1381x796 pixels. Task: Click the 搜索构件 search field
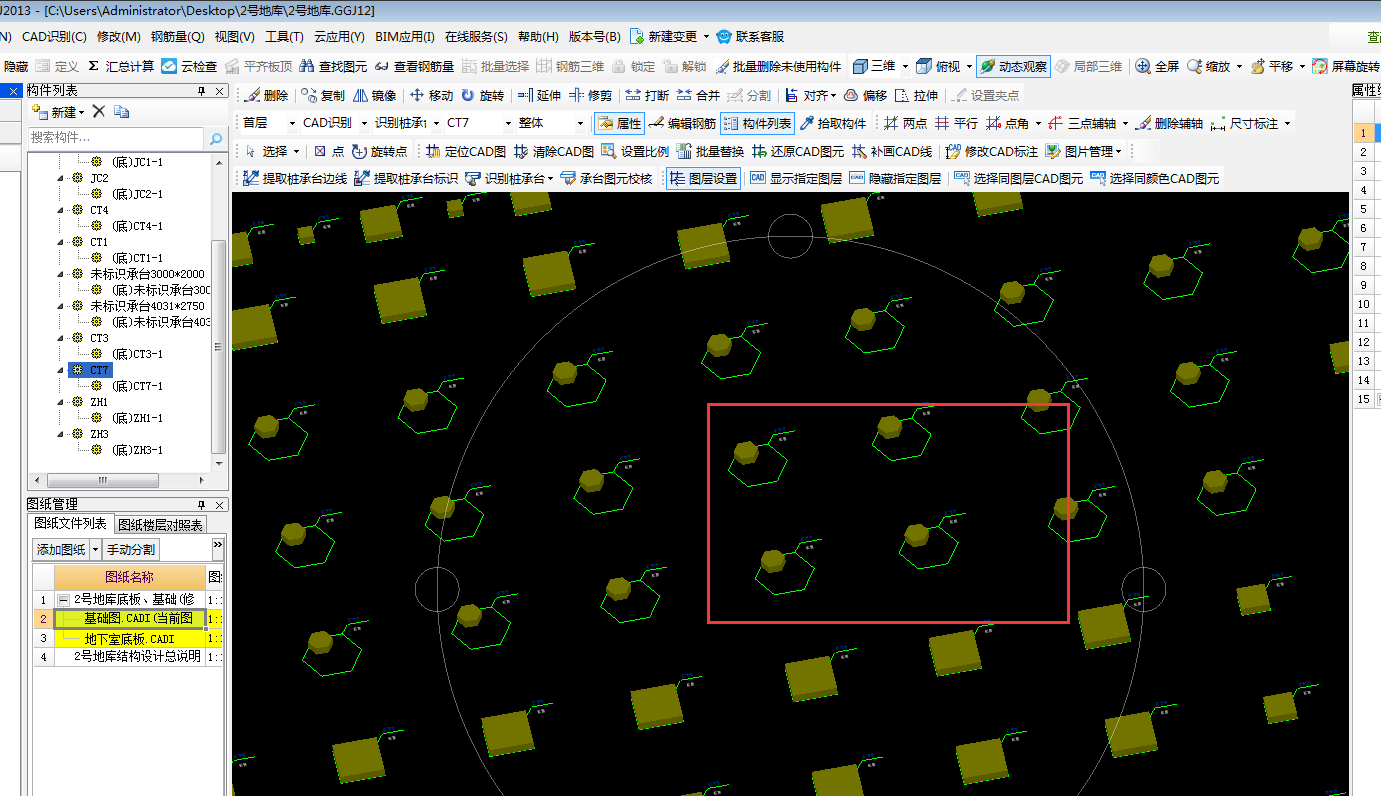116,138
